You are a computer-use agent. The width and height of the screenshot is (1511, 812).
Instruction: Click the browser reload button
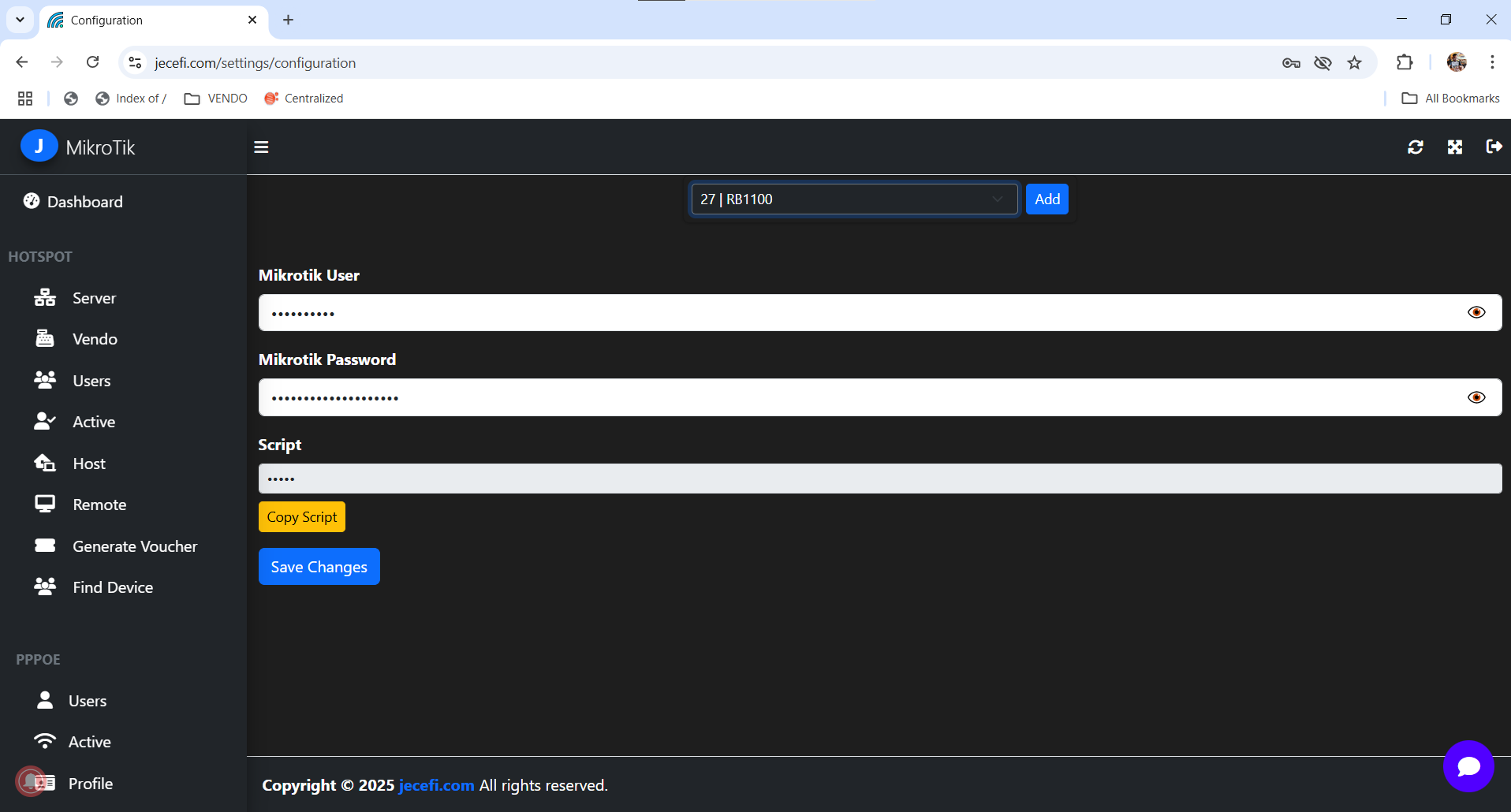pyautogui.click(x=92, y=62)
